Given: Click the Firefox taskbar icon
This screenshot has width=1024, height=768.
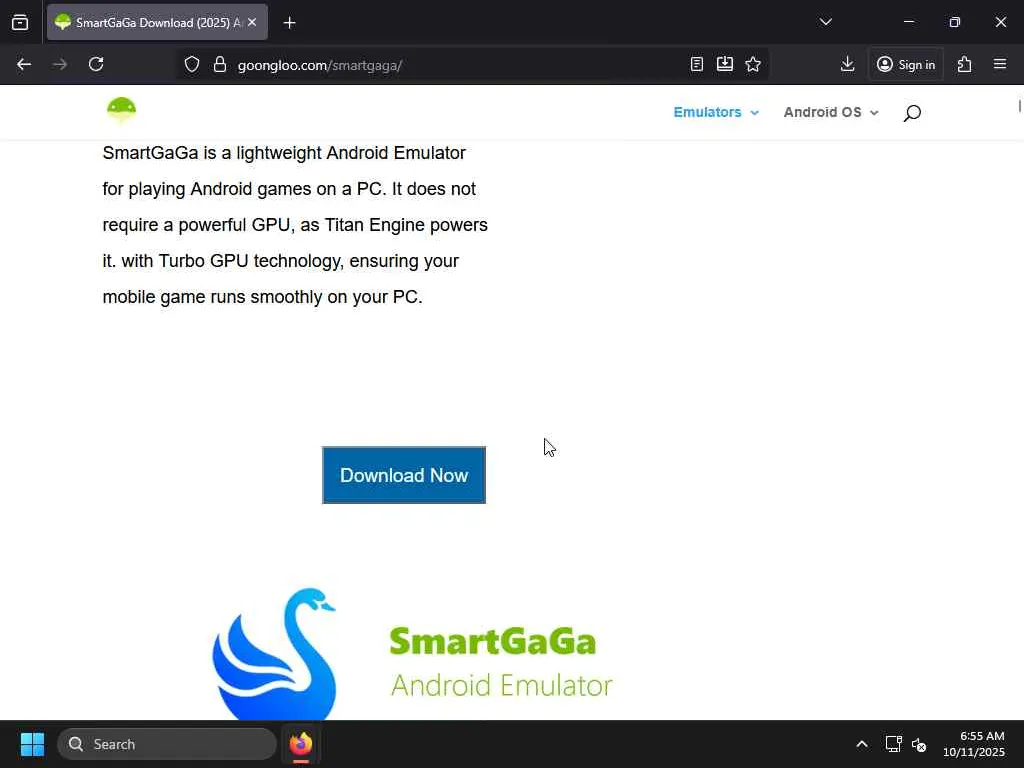Looking at the screenshot, I should tap(301, 744).
